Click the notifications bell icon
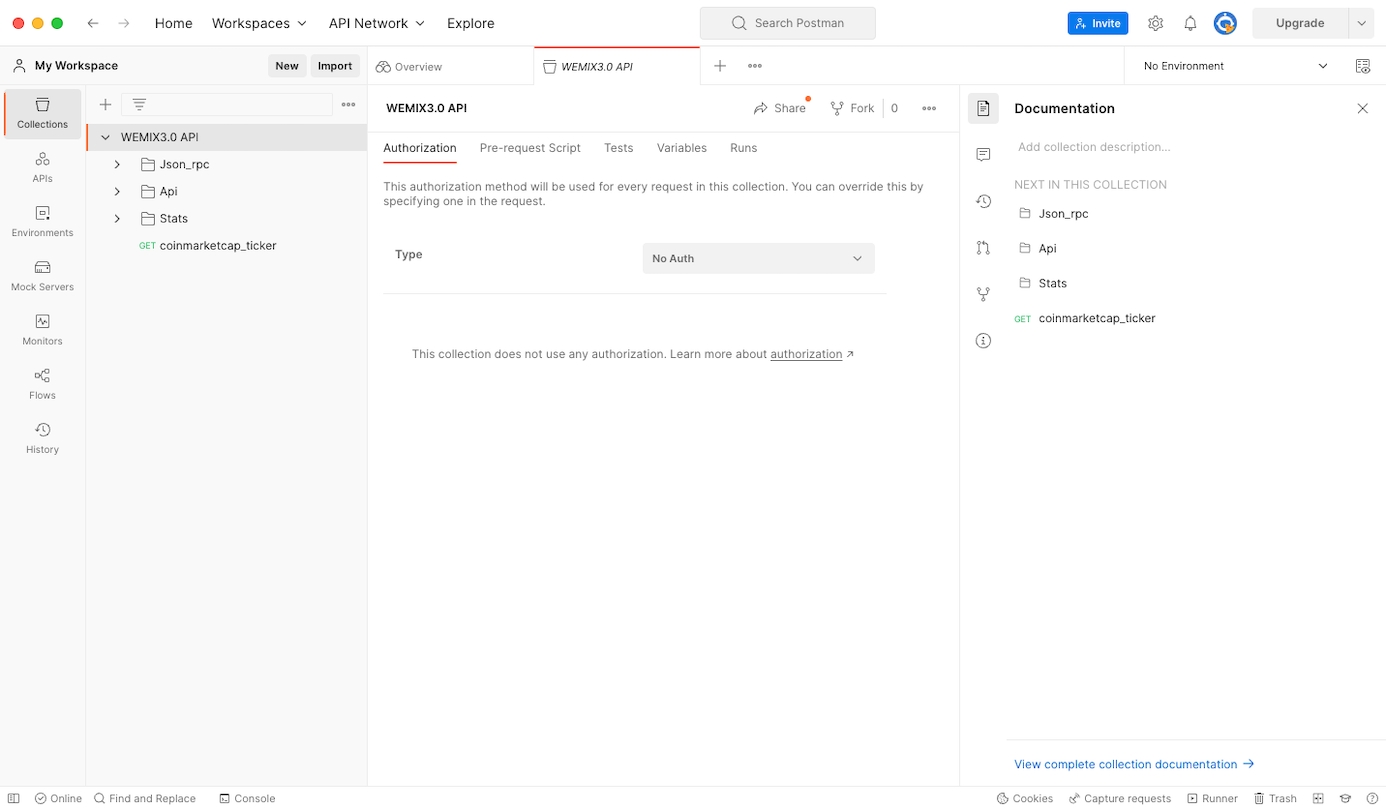Viewport: 1386px width, 810px height. (x=1190, y=23)
